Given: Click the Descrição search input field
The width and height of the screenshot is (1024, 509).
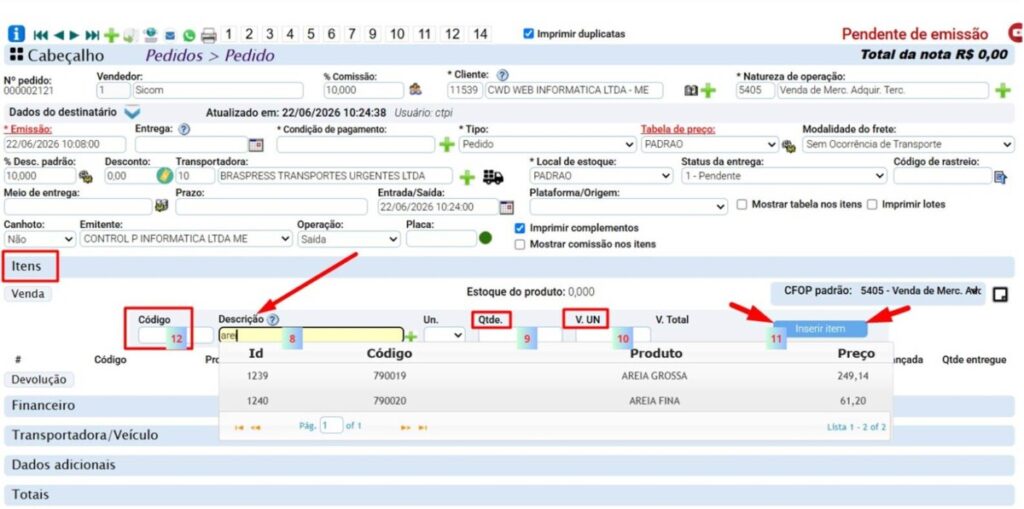Looking at the screenshot, I should click(311, 335).
